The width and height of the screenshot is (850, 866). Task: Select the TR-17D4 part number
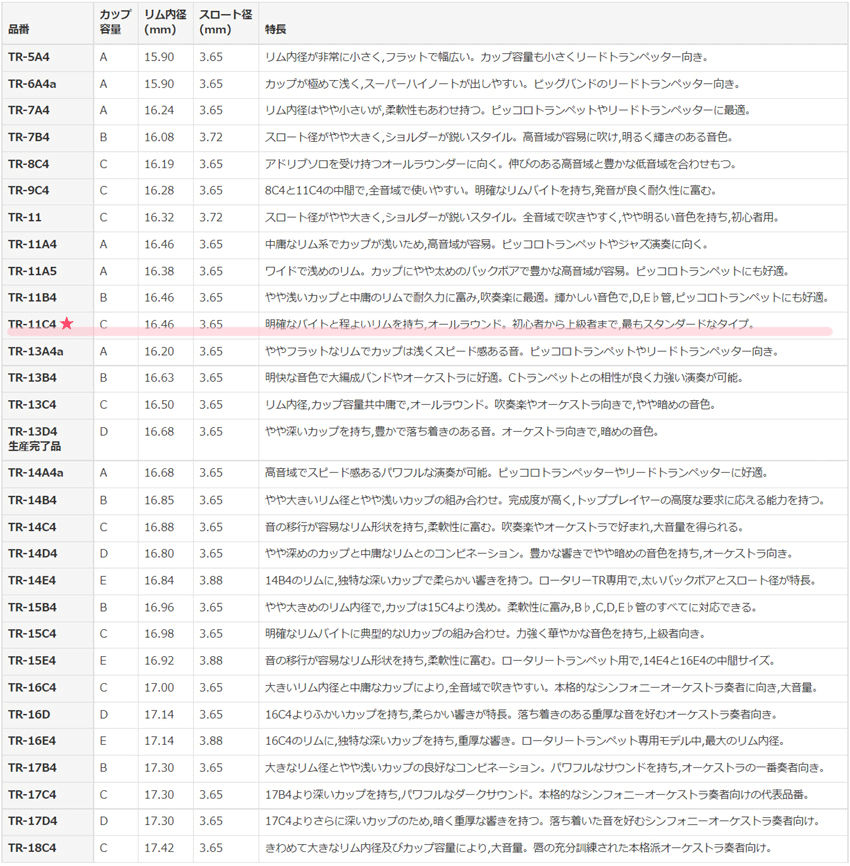coord(33,821)
